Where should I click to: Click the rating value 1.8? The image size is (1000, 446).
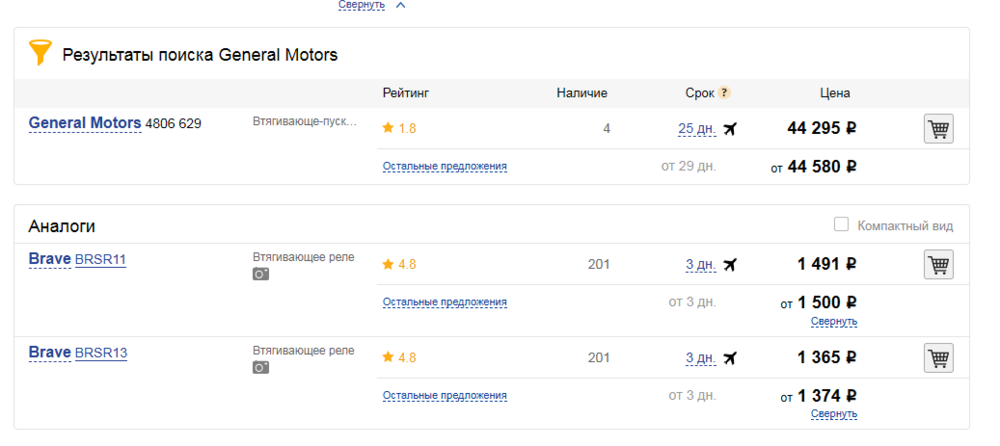pyautogui.click(x=407, y=129)
